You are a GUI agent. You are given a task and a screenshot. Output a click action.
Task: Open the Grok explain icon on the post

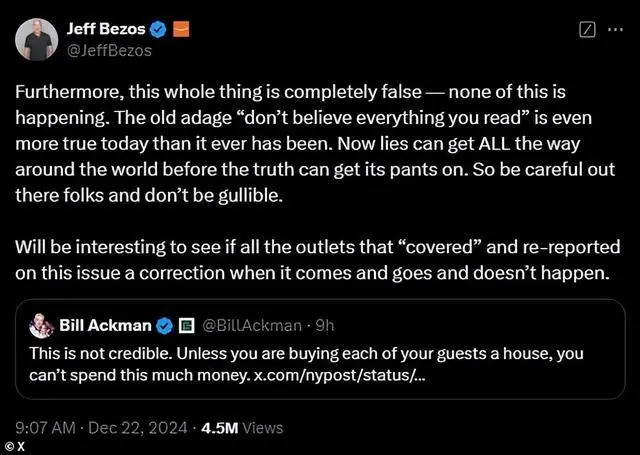(x=588, y=31)
